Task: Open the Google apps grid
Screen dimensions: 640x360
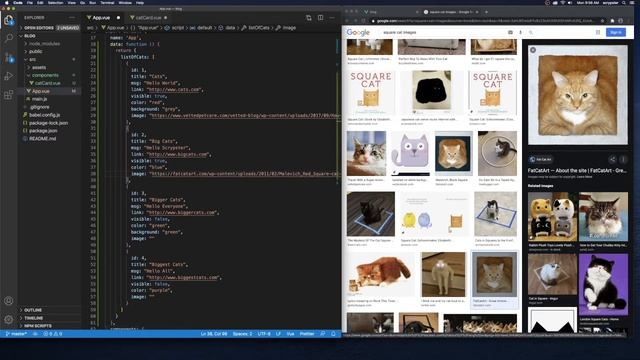Action: click(598, 32)
